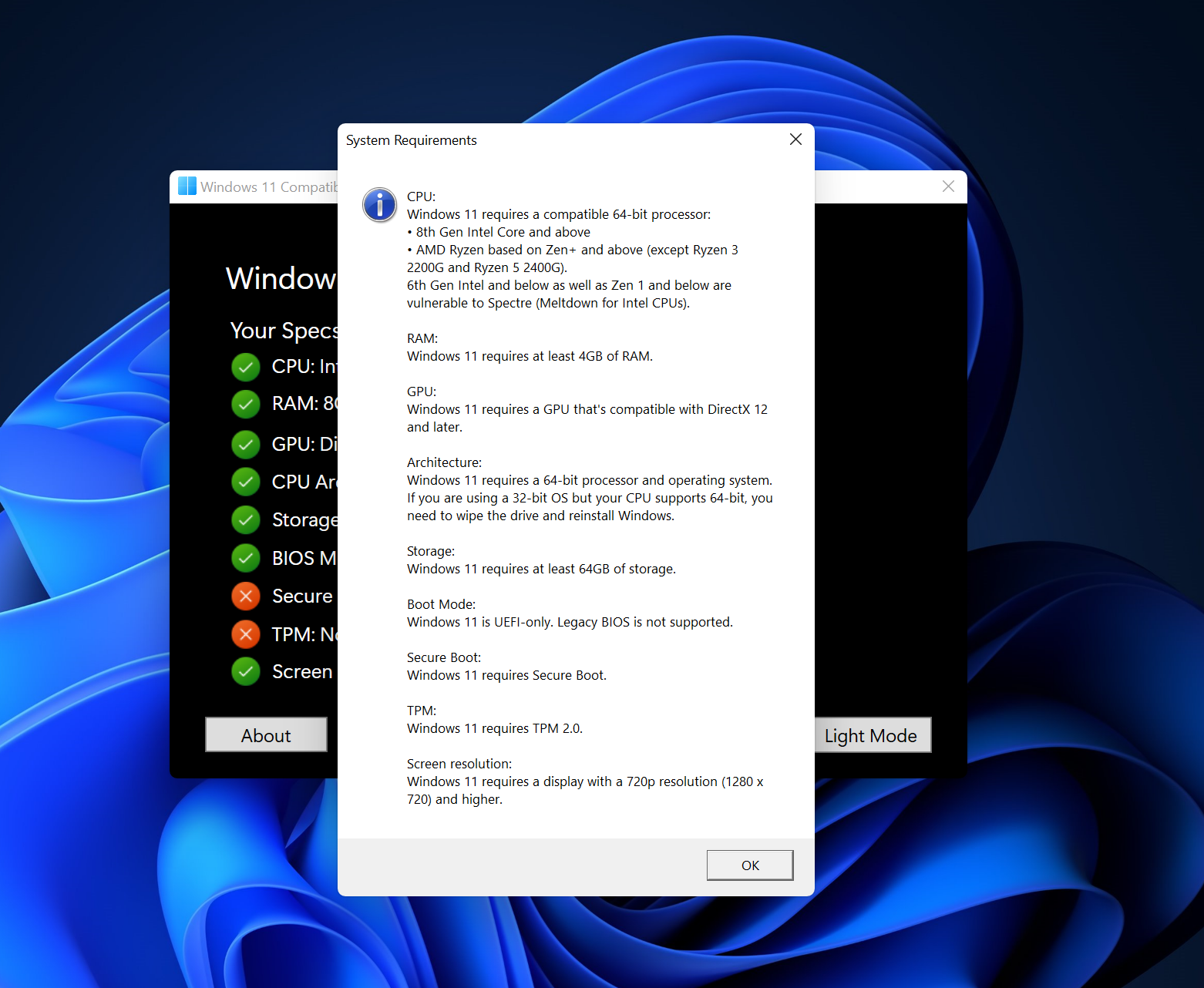Confirm with the OK button
The height and width of the screenshot is (988, 1204).
(x=749, y=865)
